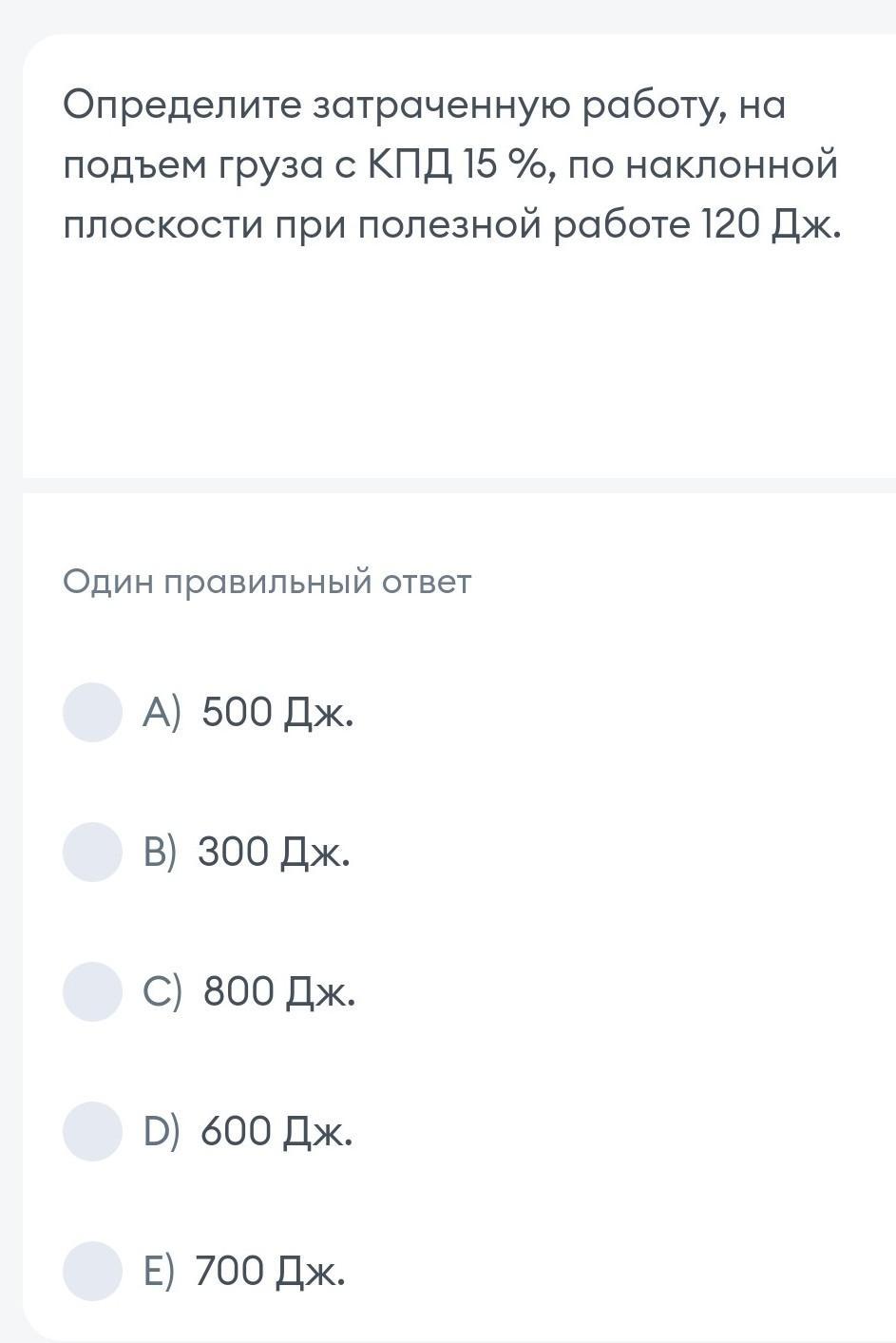This screenshot has height=1343, width=896.
Task: Tap the letter label "D)"
Action: (x=161, y=1131)
